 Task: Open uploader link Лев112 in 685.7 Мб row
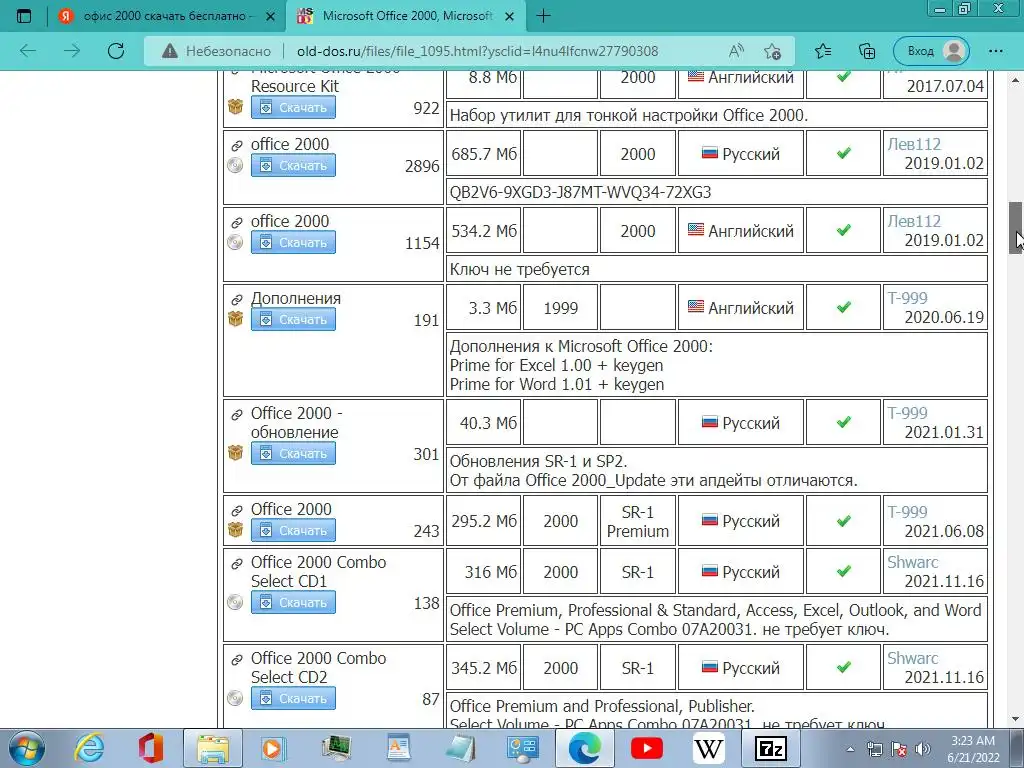click(x=914, y=144)
